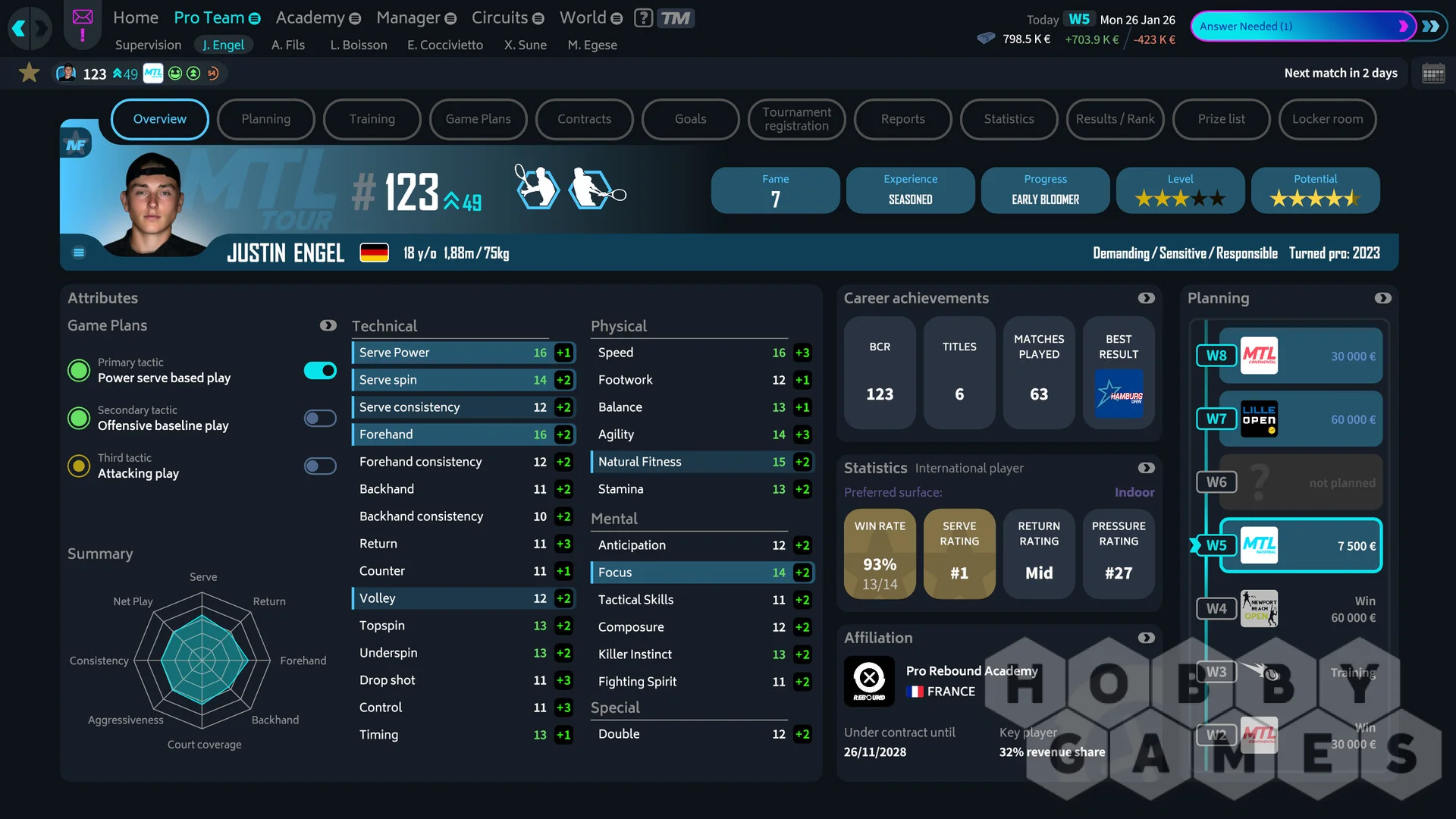Screen dimensions: 1456x819
Task: Click the Answer Needed (1) button
Action: [x=1303, y=27]
